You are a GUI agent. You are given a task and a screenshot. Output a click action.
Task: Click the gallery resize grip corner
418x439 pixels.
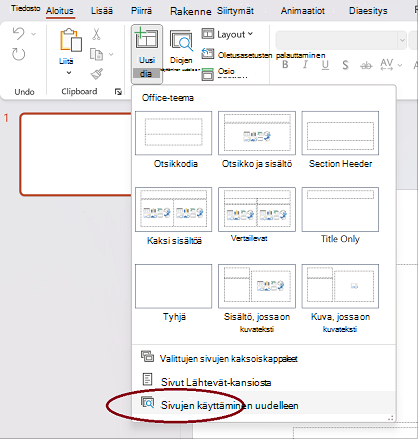(391, 417)
